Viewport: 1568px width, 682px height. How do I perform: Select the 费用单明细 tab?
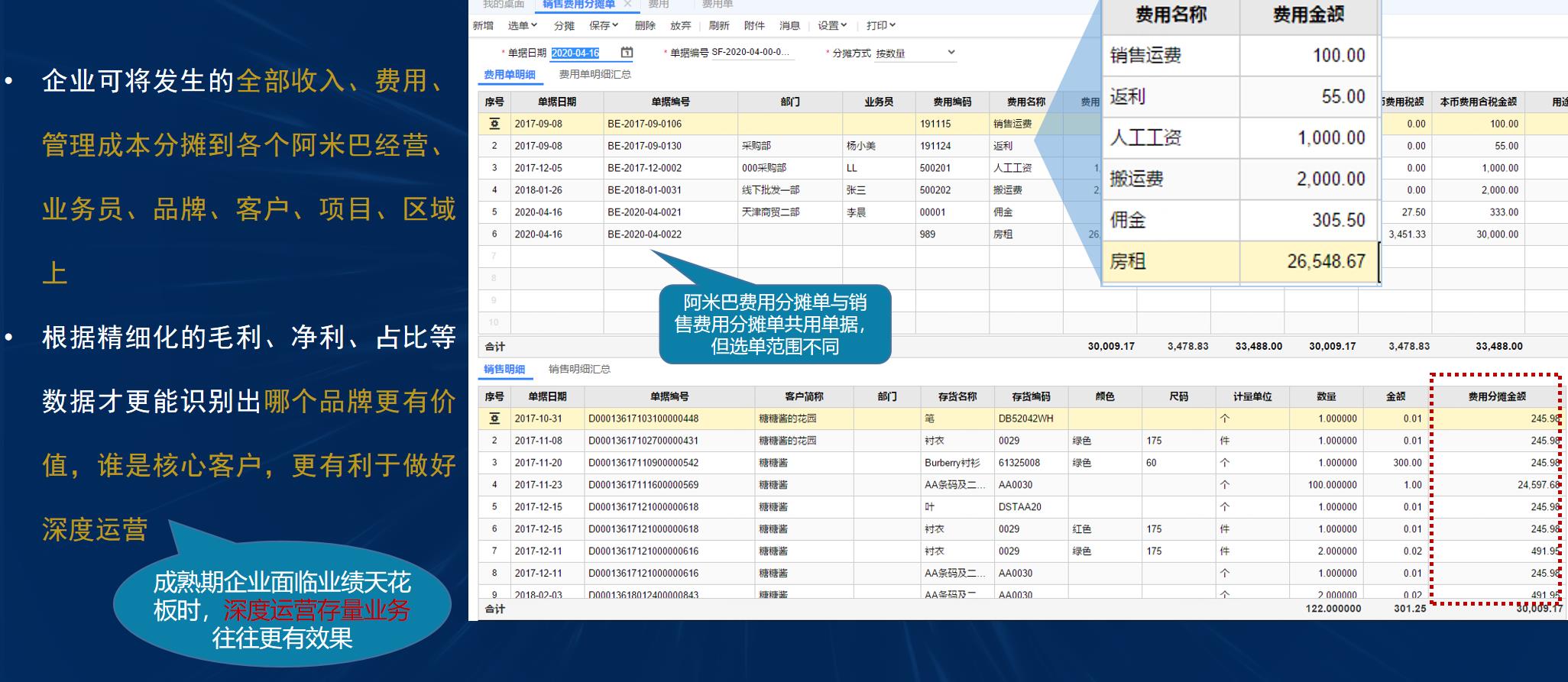click(x=510, y=75)
